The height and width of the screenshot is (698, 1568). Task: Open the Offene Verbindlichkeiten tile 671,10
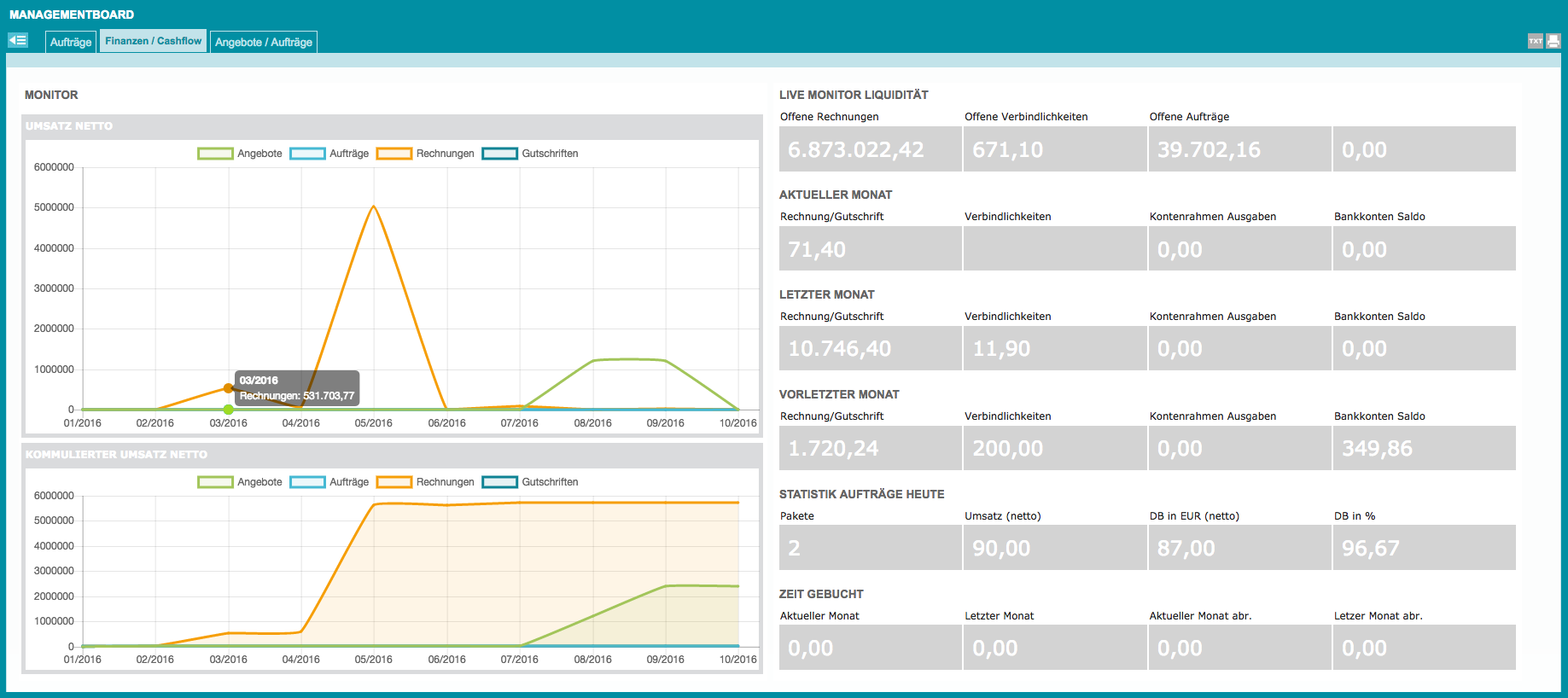click(x=1055, y=149)
